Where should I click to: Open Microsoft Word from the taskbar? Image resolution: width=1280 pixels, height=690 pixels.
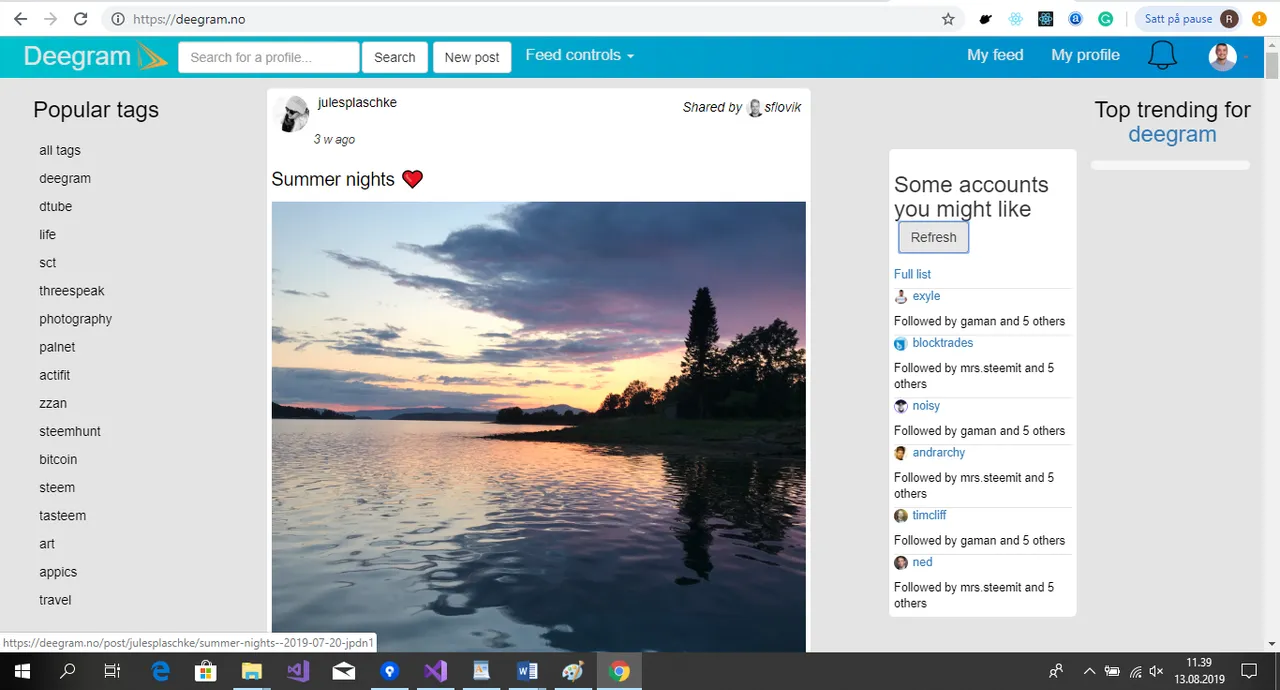[527, 671]
